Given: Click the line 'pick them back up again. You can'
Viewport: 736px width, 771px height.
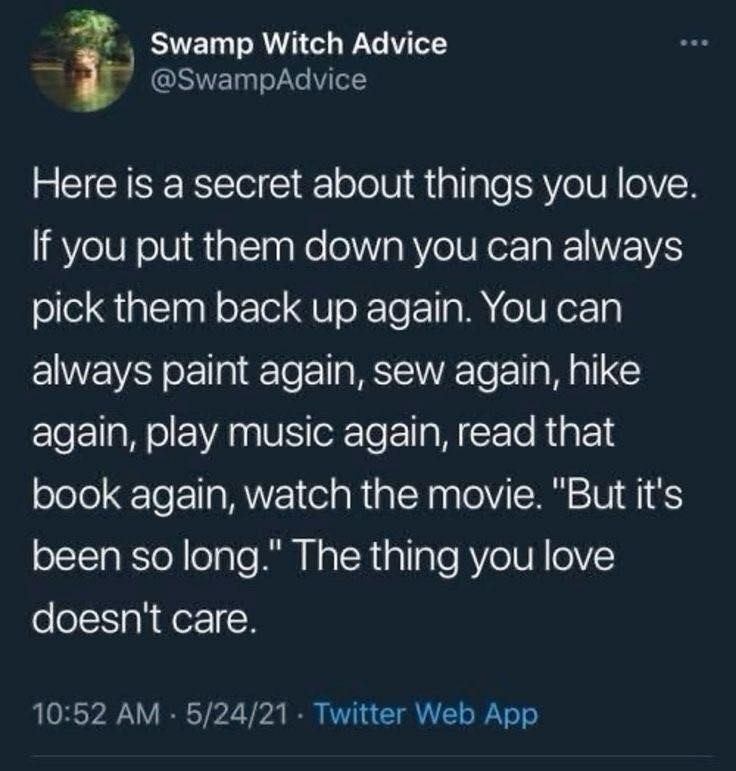Looking at the screenshot, I should (327, 309).
